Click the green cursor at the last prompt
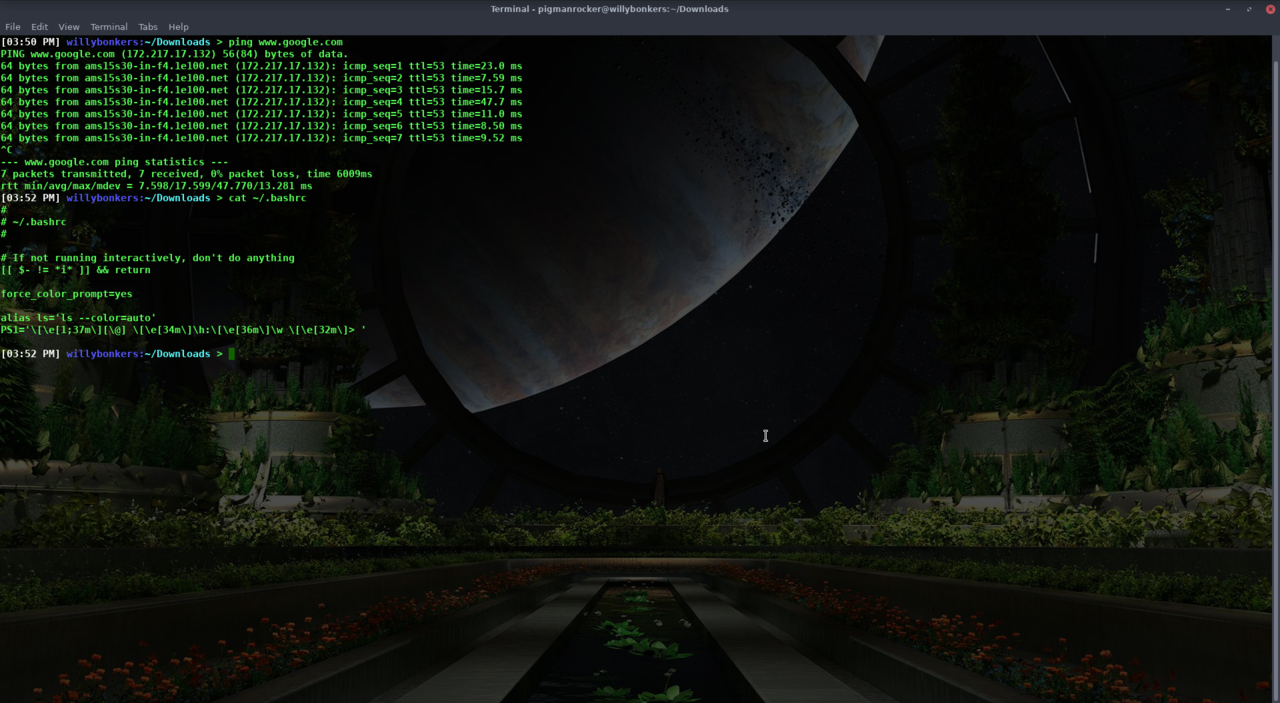 [231, 354]
